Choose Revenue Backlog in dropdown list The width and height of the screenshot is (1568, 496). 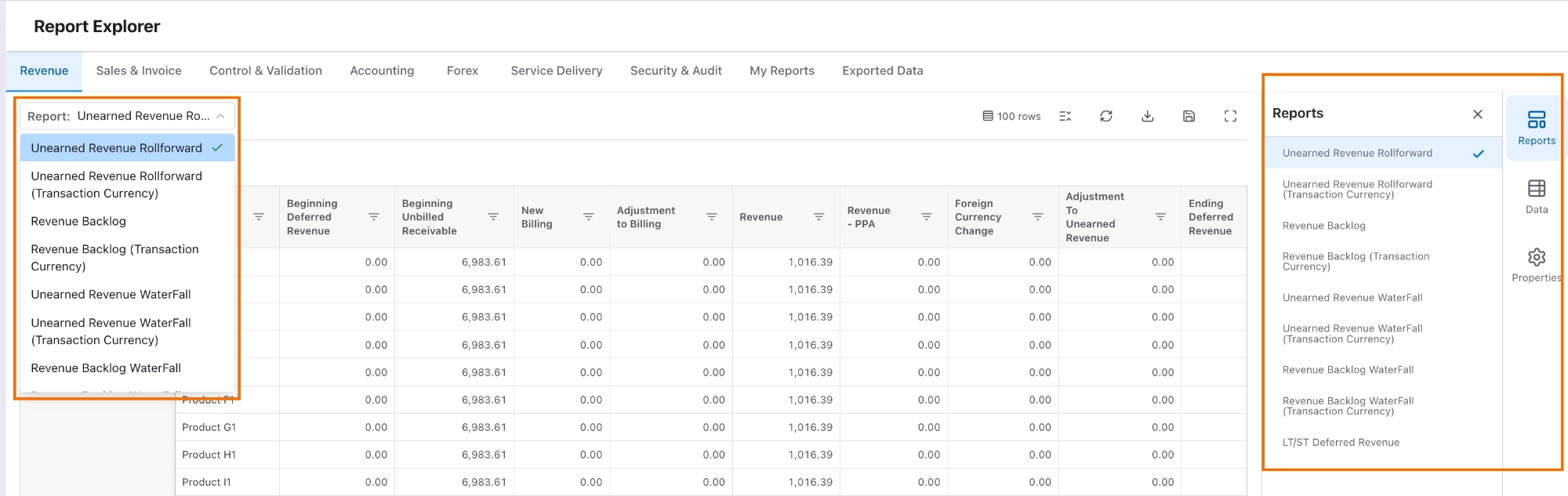pos(127,222)
